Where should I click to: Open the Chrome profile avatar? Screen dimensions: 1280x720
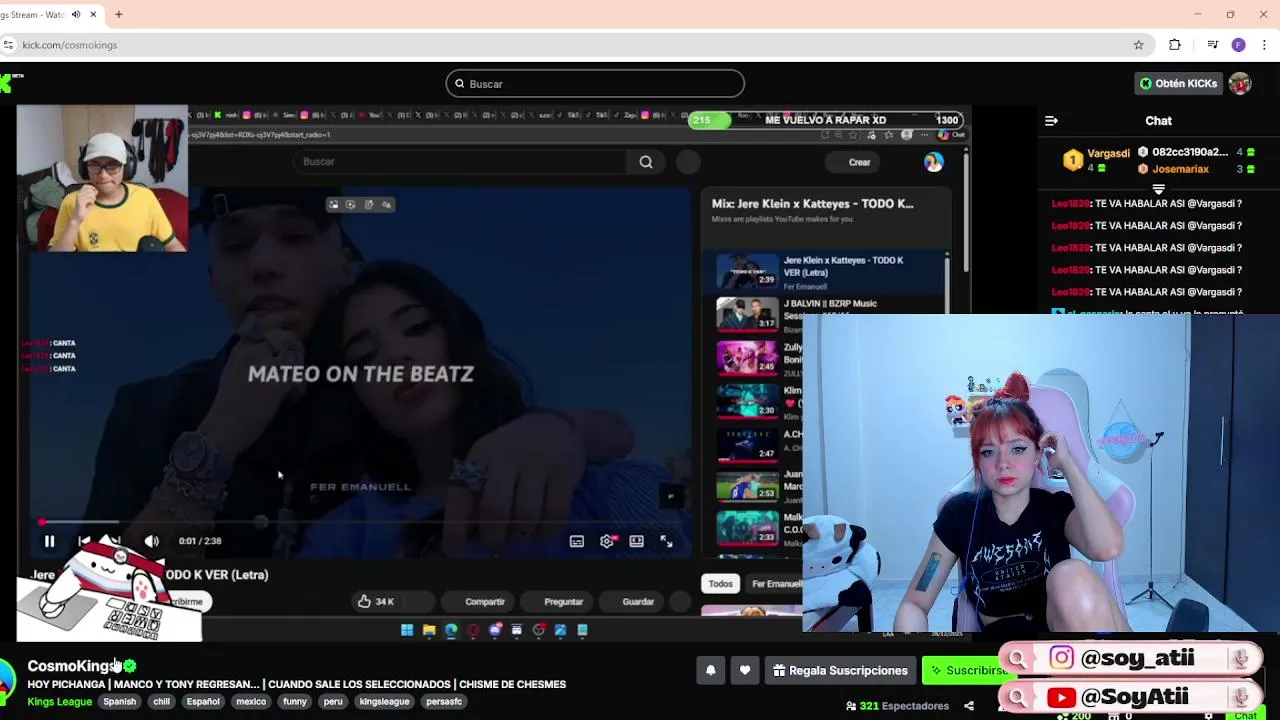1238,45
